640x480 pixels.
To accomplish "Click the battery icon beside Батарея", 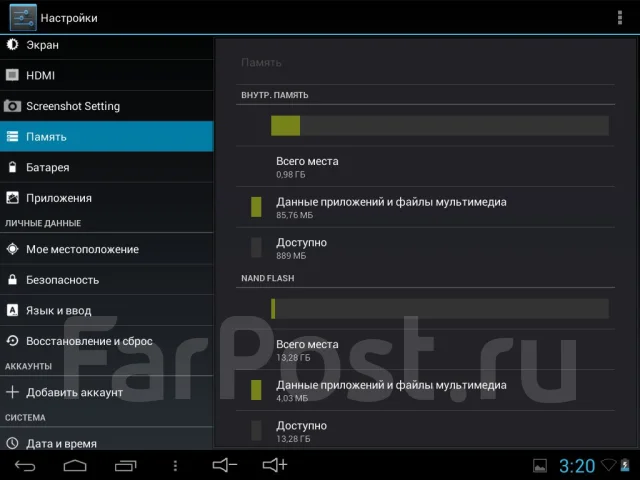I will pyautogui.click(x=13, y=167).
